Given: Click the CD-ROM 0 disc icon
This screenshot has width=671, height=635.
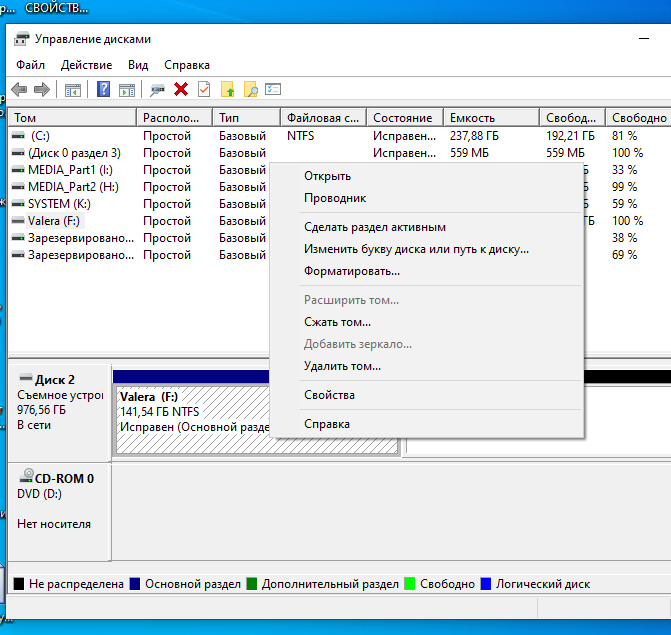Looking at the screenshot, I should point(27,476).
